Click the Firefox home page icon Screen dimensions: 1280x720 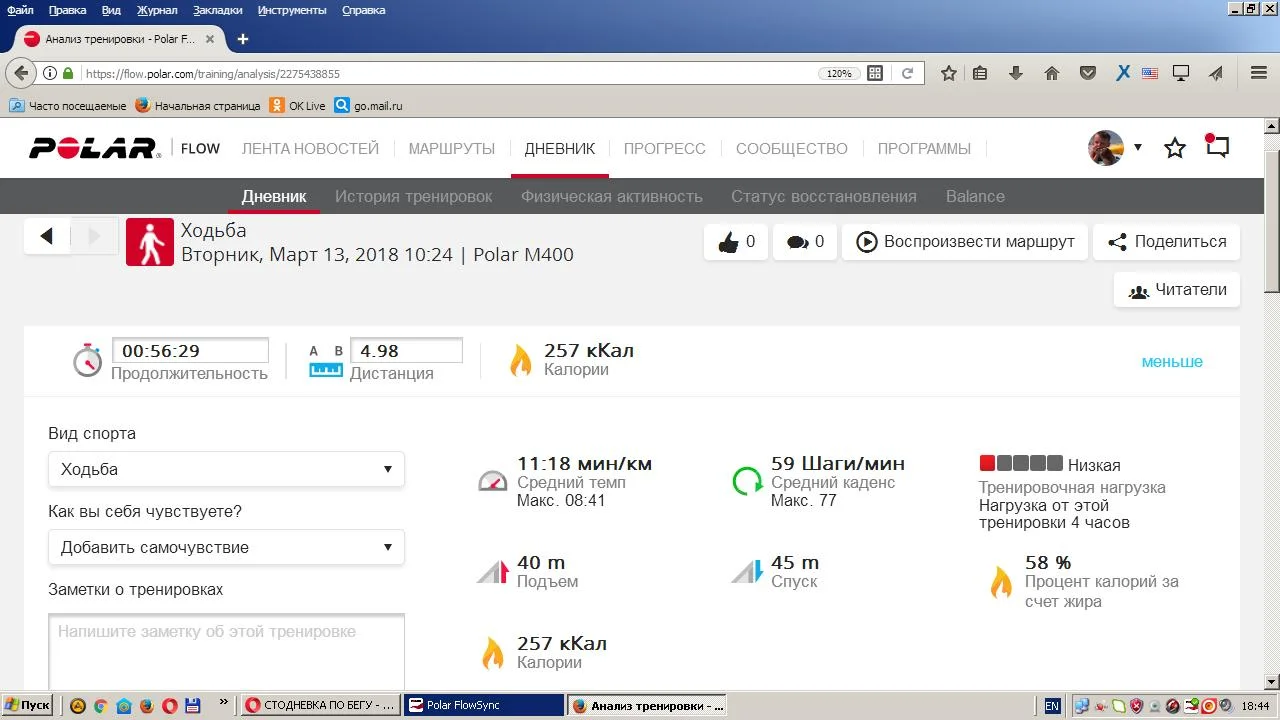coord(1051,73)
